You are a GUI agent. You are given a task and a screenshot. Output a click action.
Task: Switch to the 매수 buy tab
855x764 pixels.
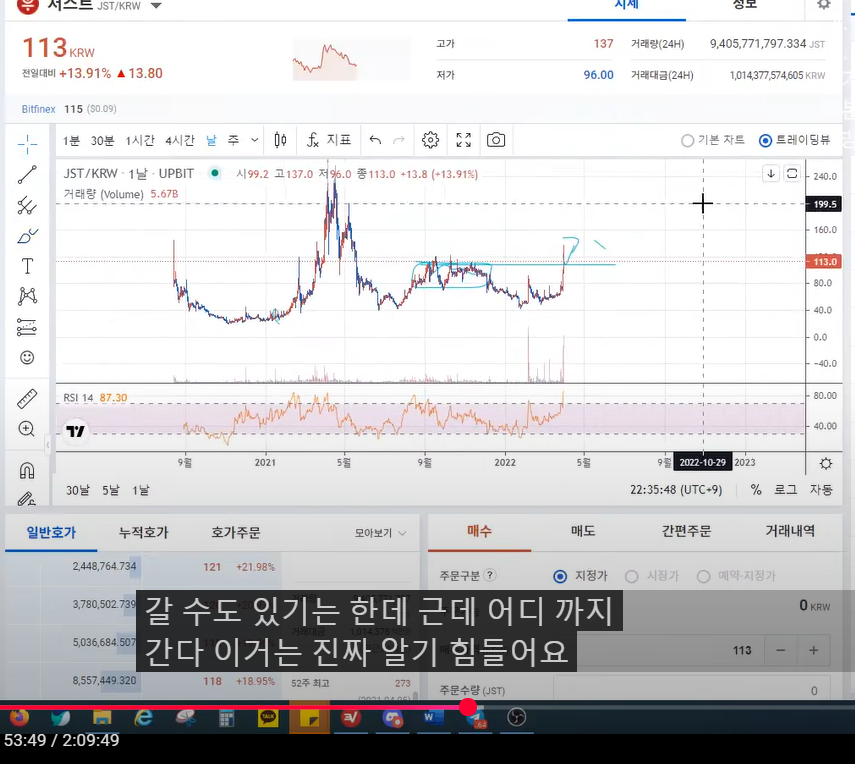(x=479, y=531)
